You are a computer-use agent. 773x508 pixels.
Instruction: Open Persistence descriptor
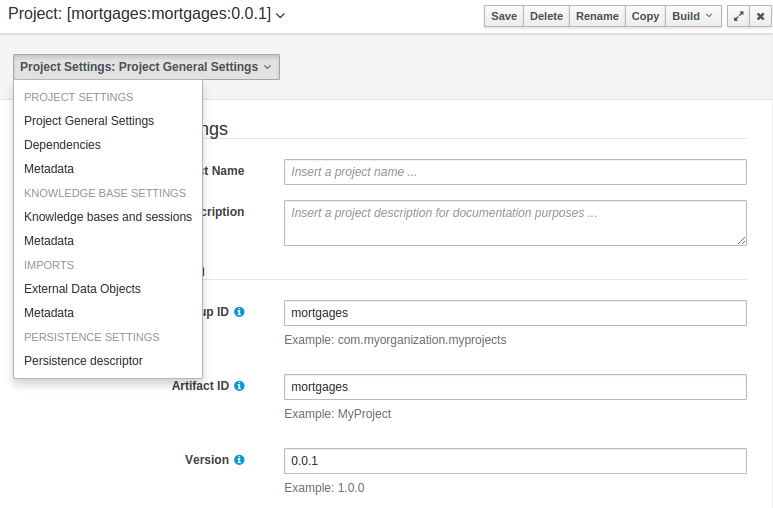(x=108, y=361)
